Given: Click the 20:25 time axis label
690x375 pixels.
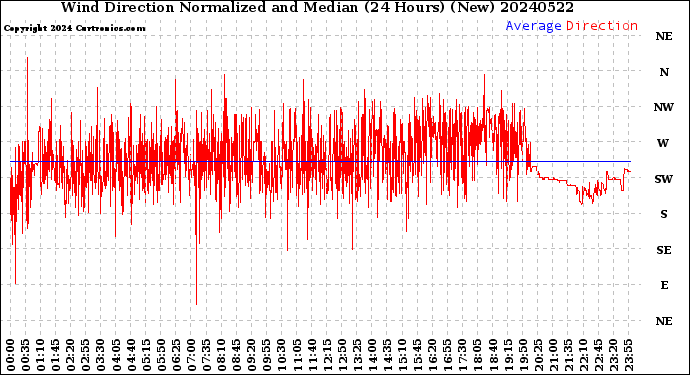Looking at the screenshot, I should (x=538, y=355).
